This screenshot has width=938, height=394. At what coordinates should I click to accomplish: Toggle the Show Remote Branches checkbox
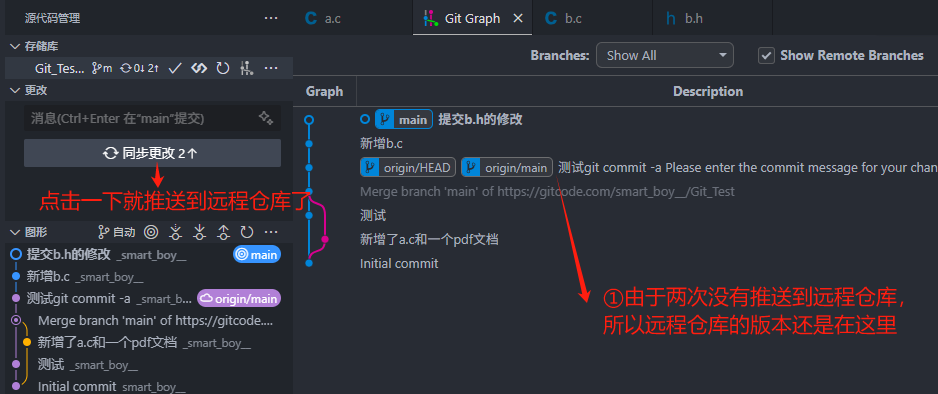[x=766, y=56]
